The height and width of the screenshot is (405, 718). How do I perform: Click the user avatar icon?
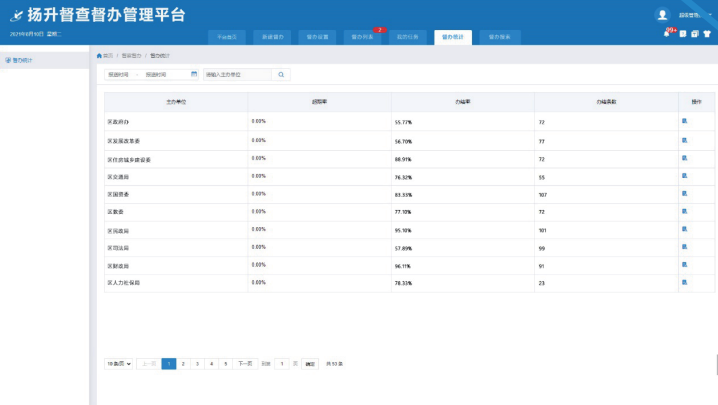pos(662,15)
